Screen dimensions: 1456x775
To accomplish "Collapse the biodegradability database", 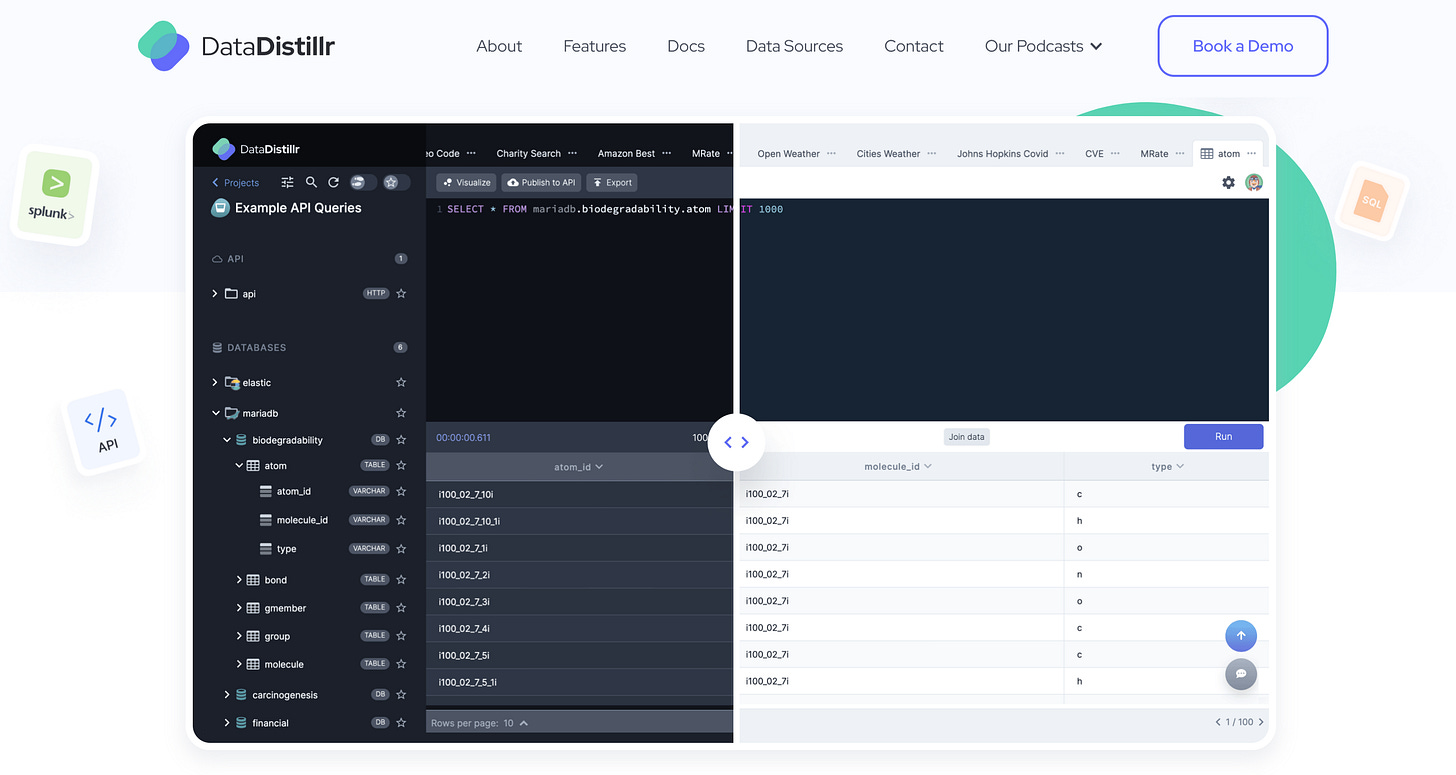I will [x=227, y=439].
